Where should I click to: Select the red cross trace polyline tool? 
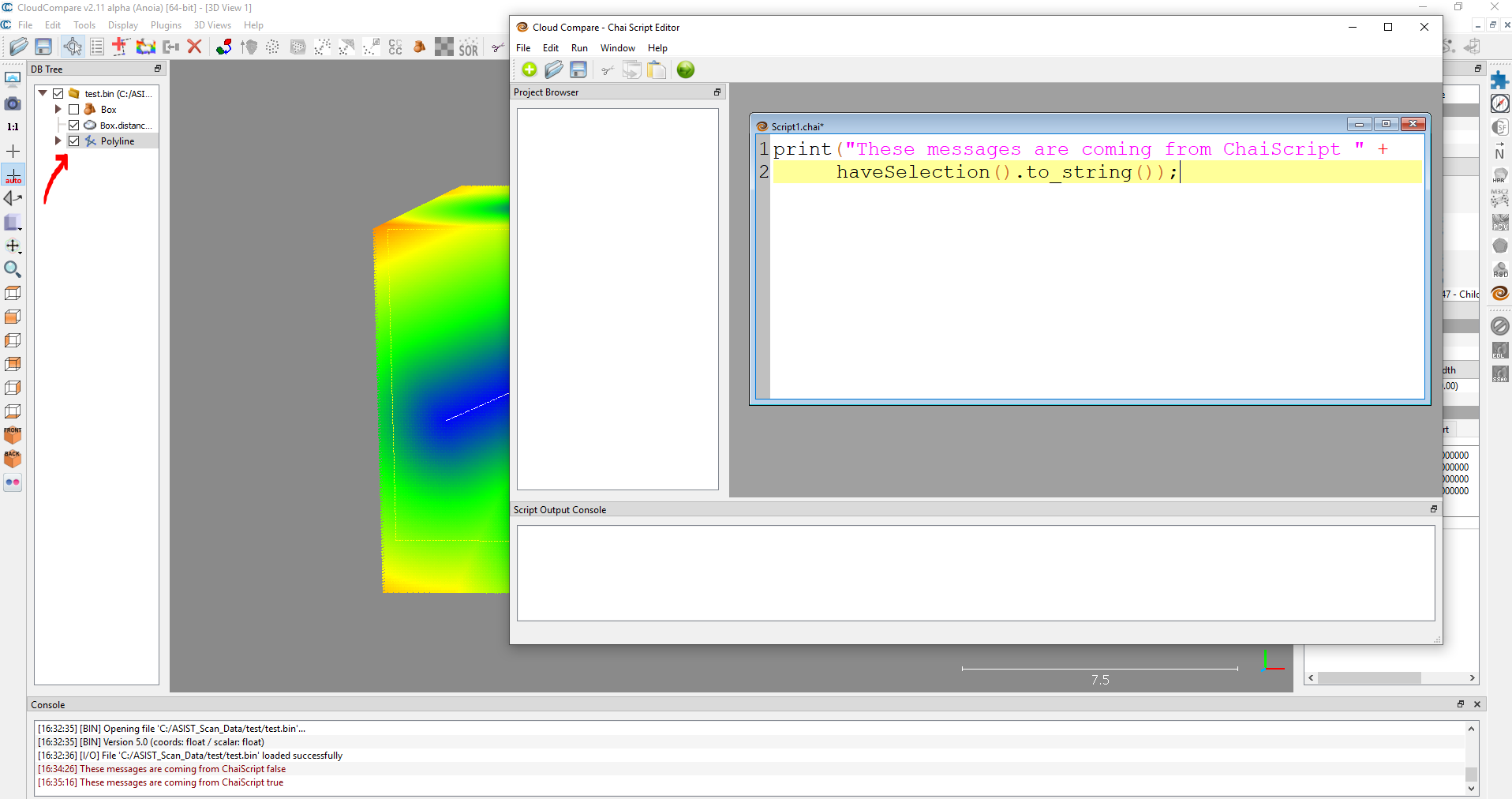tap(121, 47)
